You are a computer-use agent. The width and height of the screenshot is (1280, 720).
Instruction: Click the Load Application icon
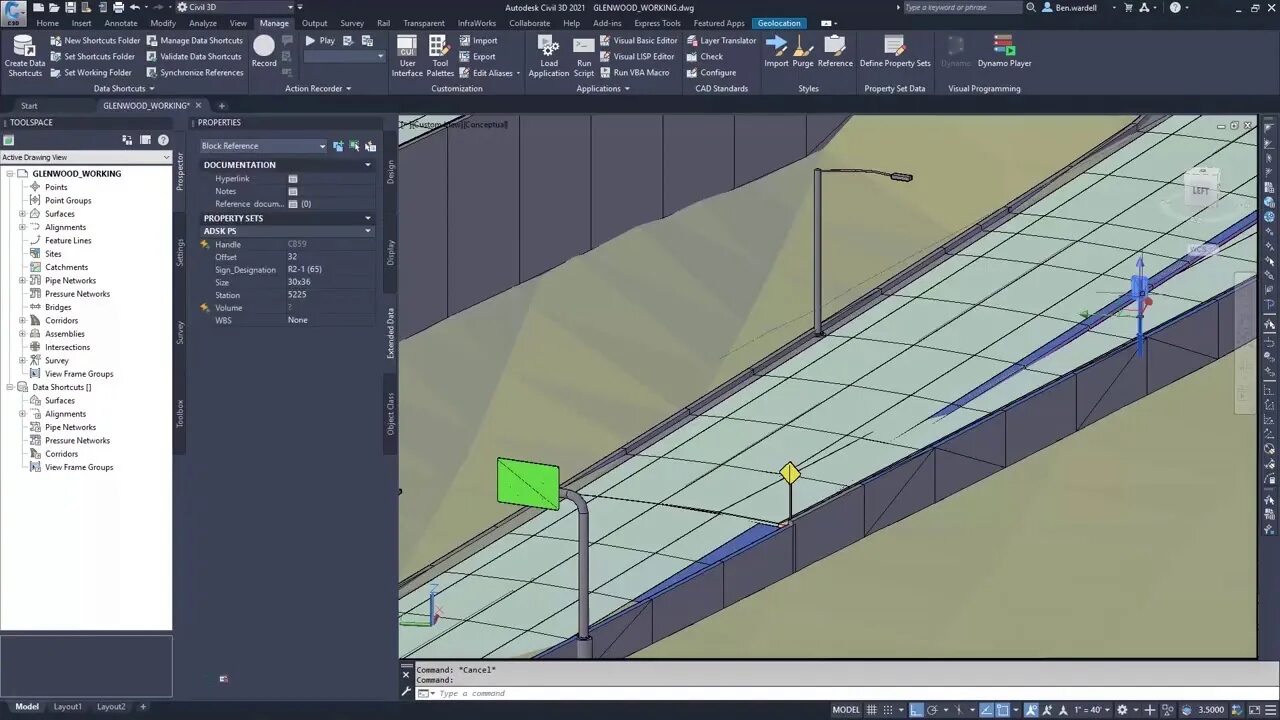click(x=548, y=45)
